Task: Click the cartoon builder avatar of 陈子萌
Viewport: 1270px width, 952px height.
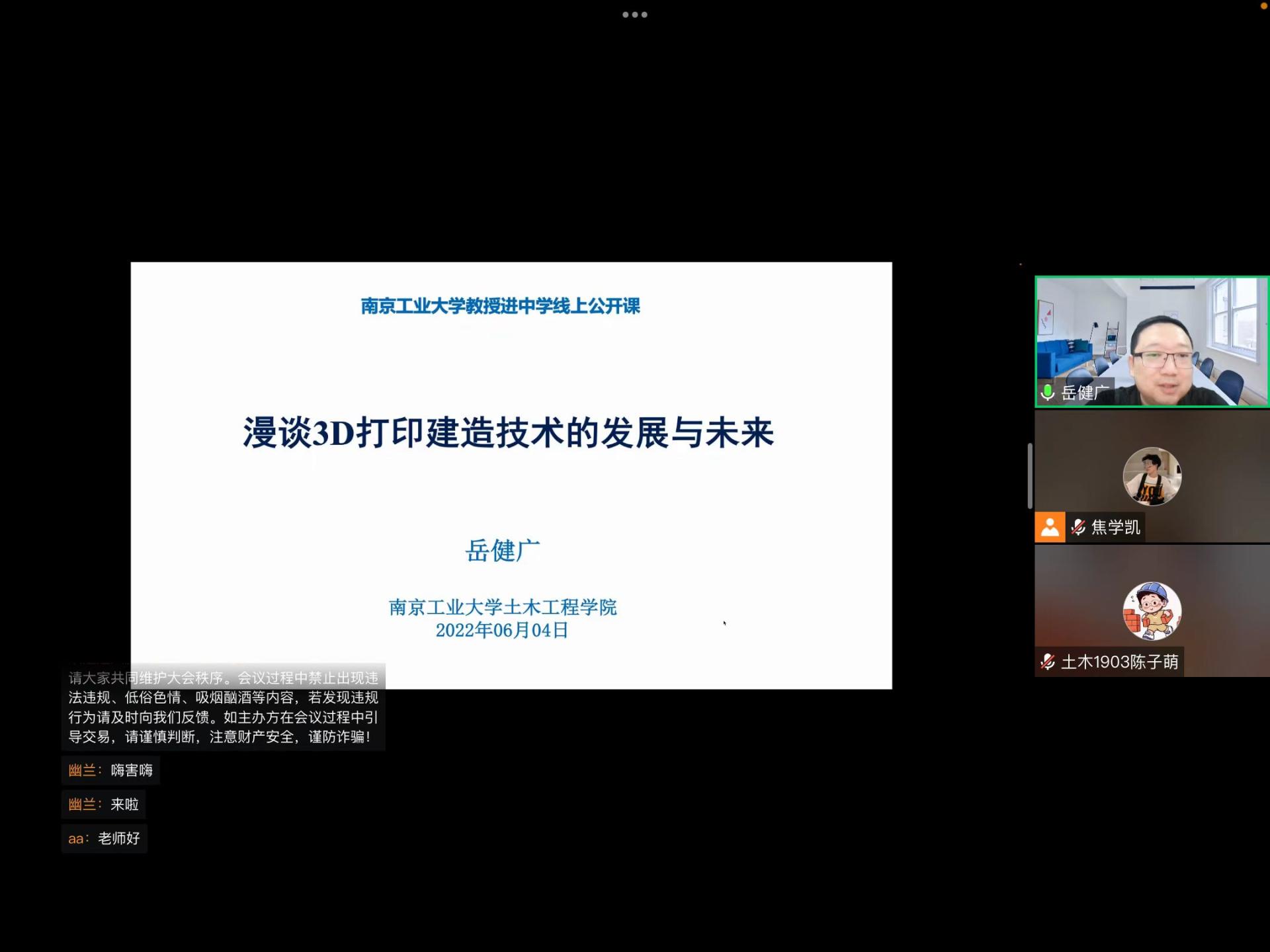Action: point(1152,611)
